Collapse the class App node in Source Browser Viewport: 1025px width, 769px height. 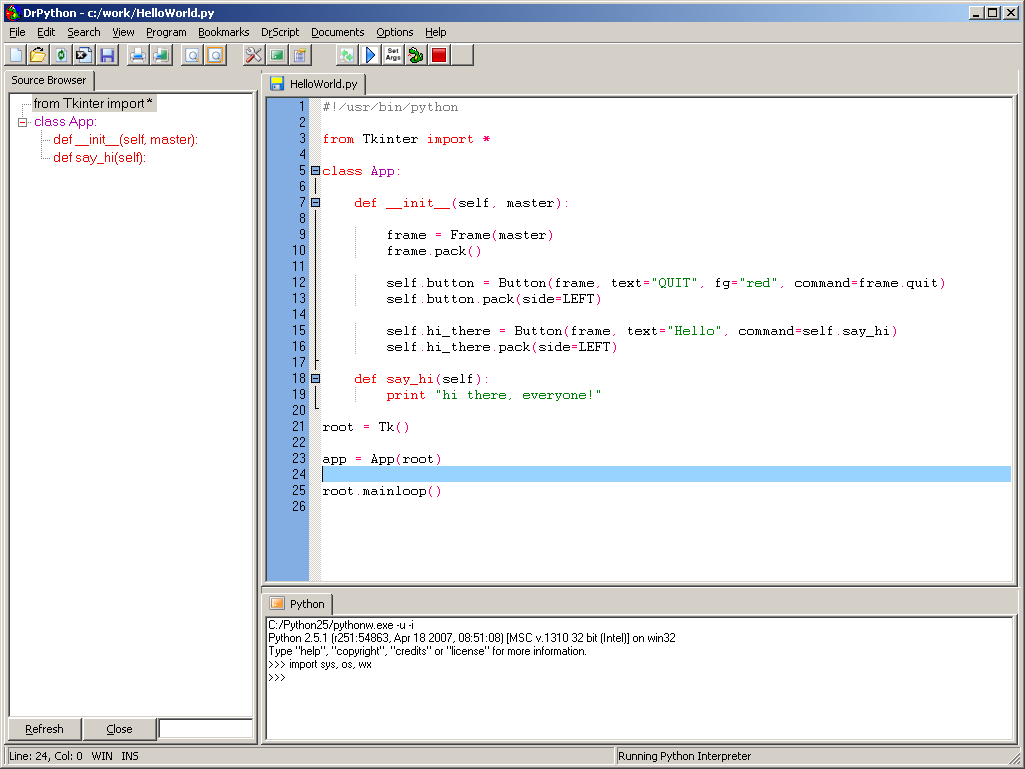[23, 122]
